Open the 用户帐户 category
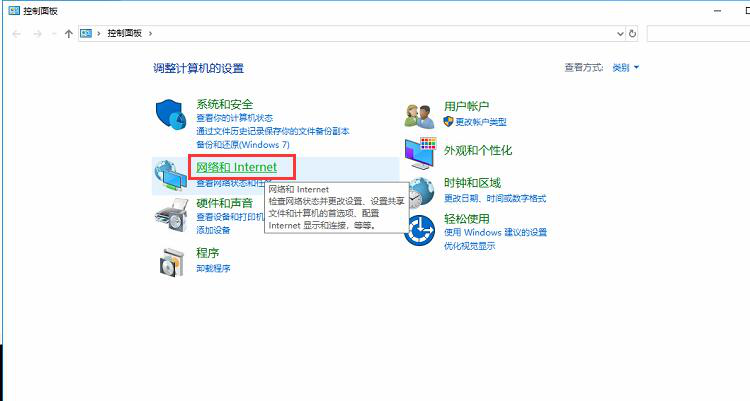This screenshot has width=750, height=401. [466, 106]
